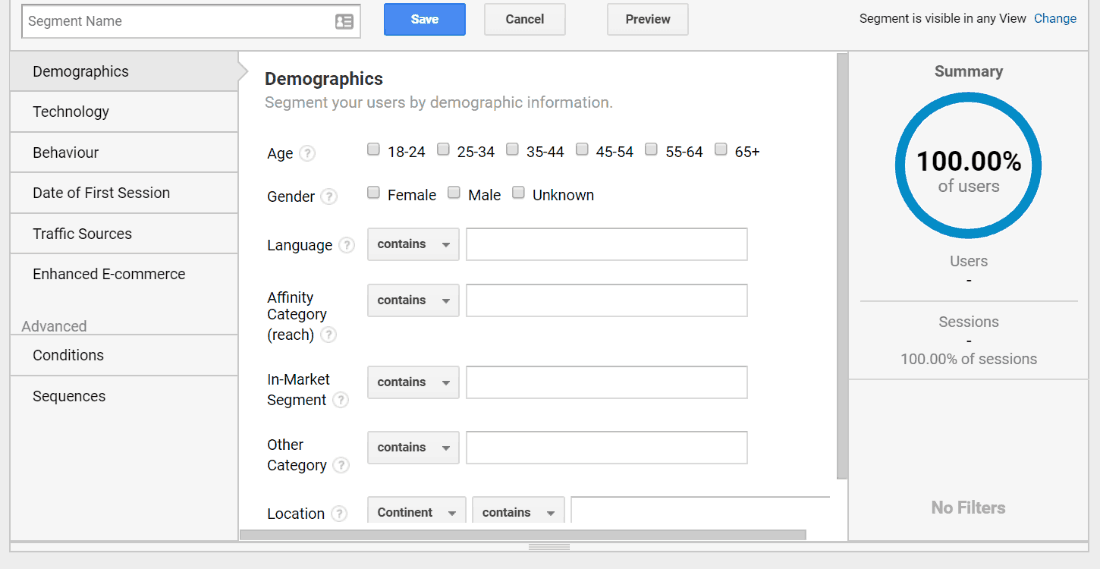Click the horizontal scrollbar under the form
This screenshot has height=569, width=1100.
coord(523,535)
